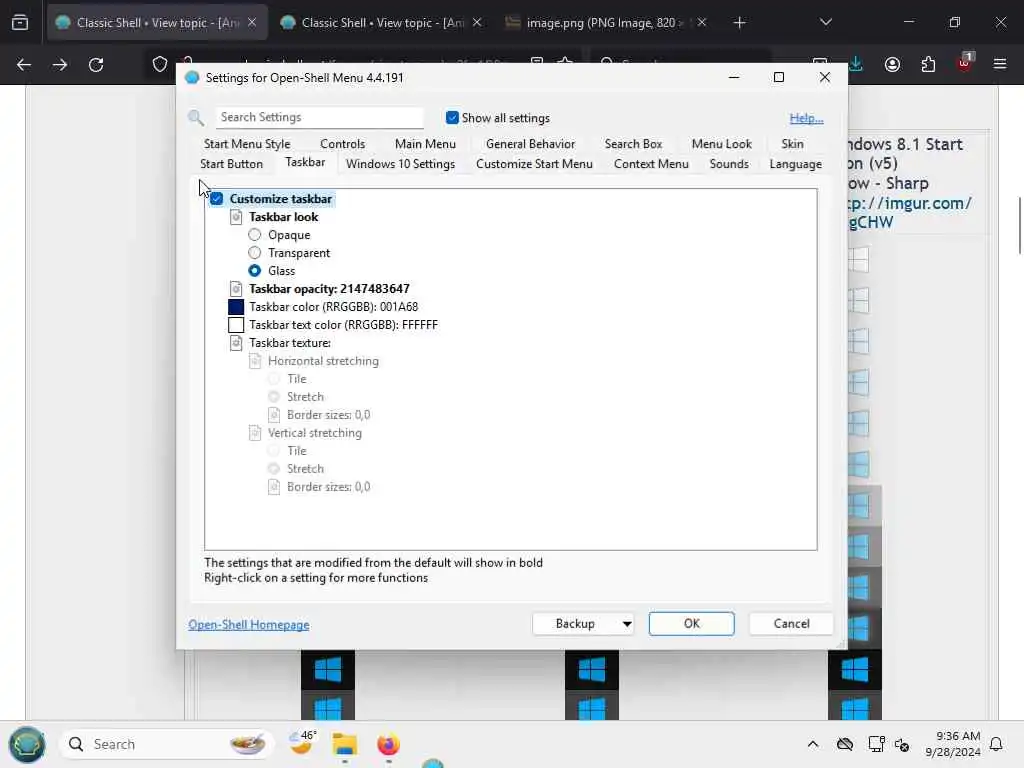Open weather widget showing 46°

(x=302, y=743)
